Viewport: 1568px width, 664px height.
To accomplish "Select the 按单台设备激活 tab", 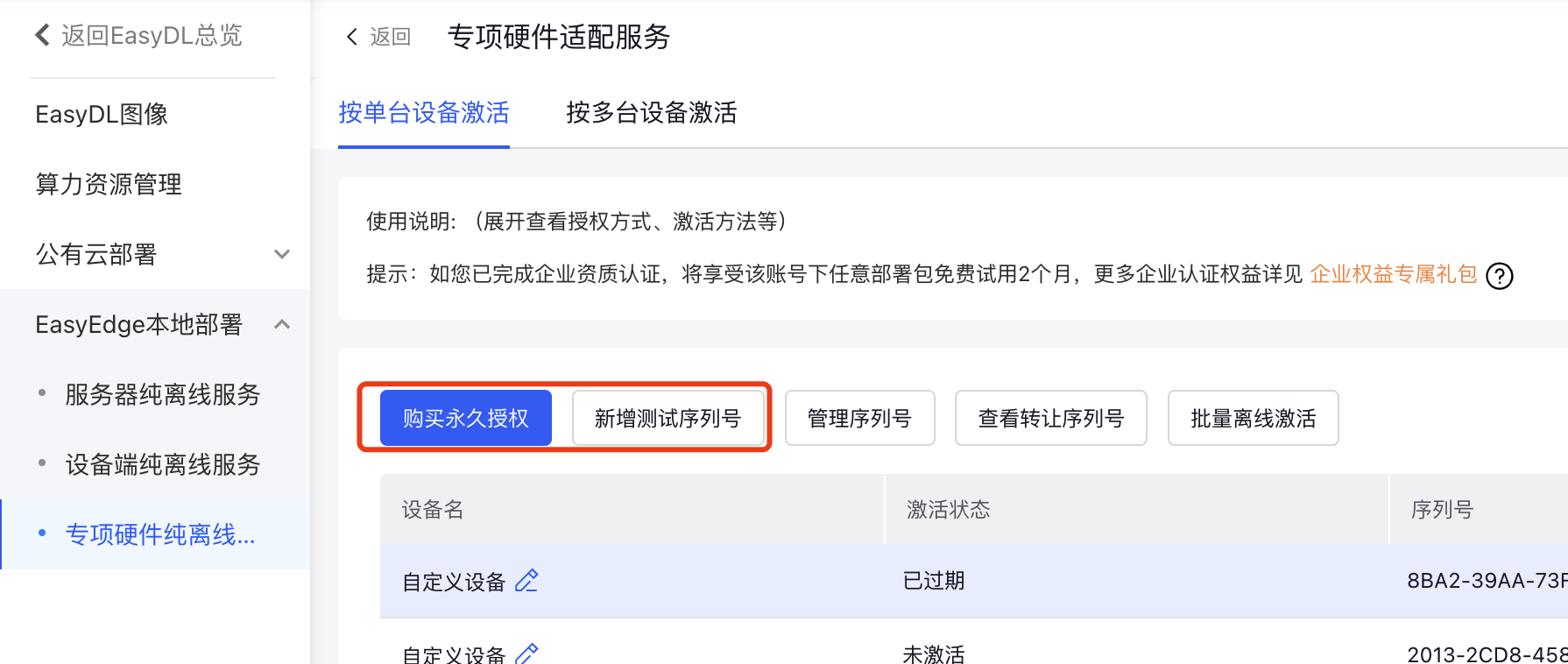I will pyautogui.click(x=424, y=113).
